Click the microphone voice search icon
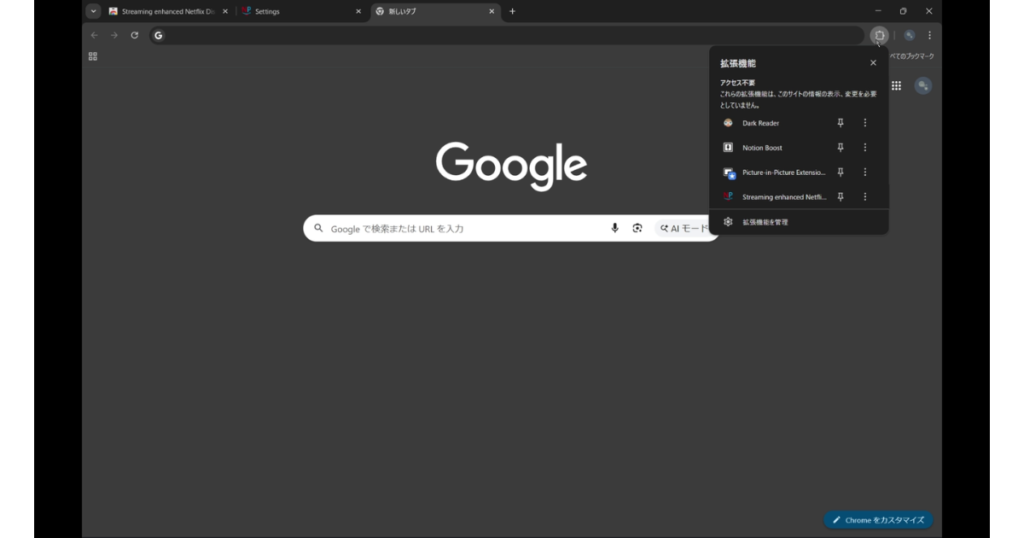Screen dimensions: 1024x538 (x=615, y=228)
